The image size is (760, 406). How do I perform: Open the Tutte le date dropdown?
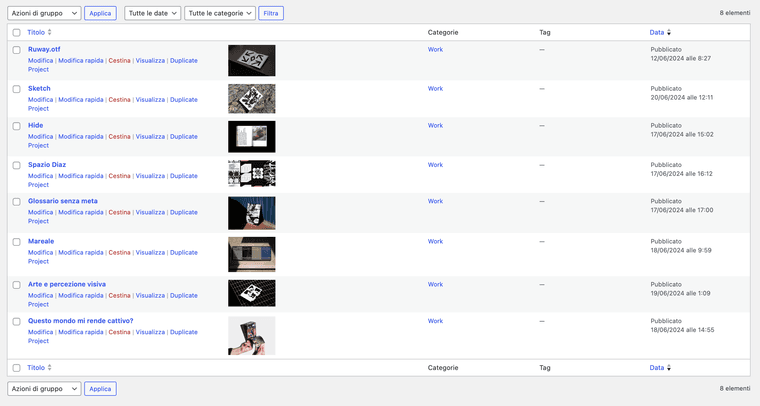[153, 13]
